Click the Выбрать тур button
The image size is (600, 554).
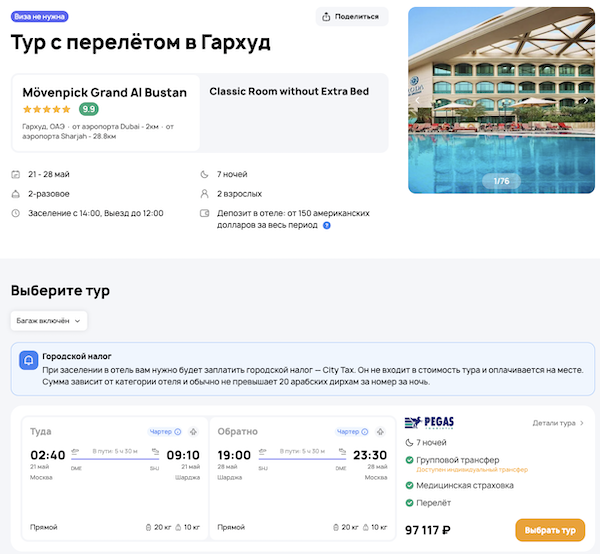pyautogui.click(x=550, y=530)
